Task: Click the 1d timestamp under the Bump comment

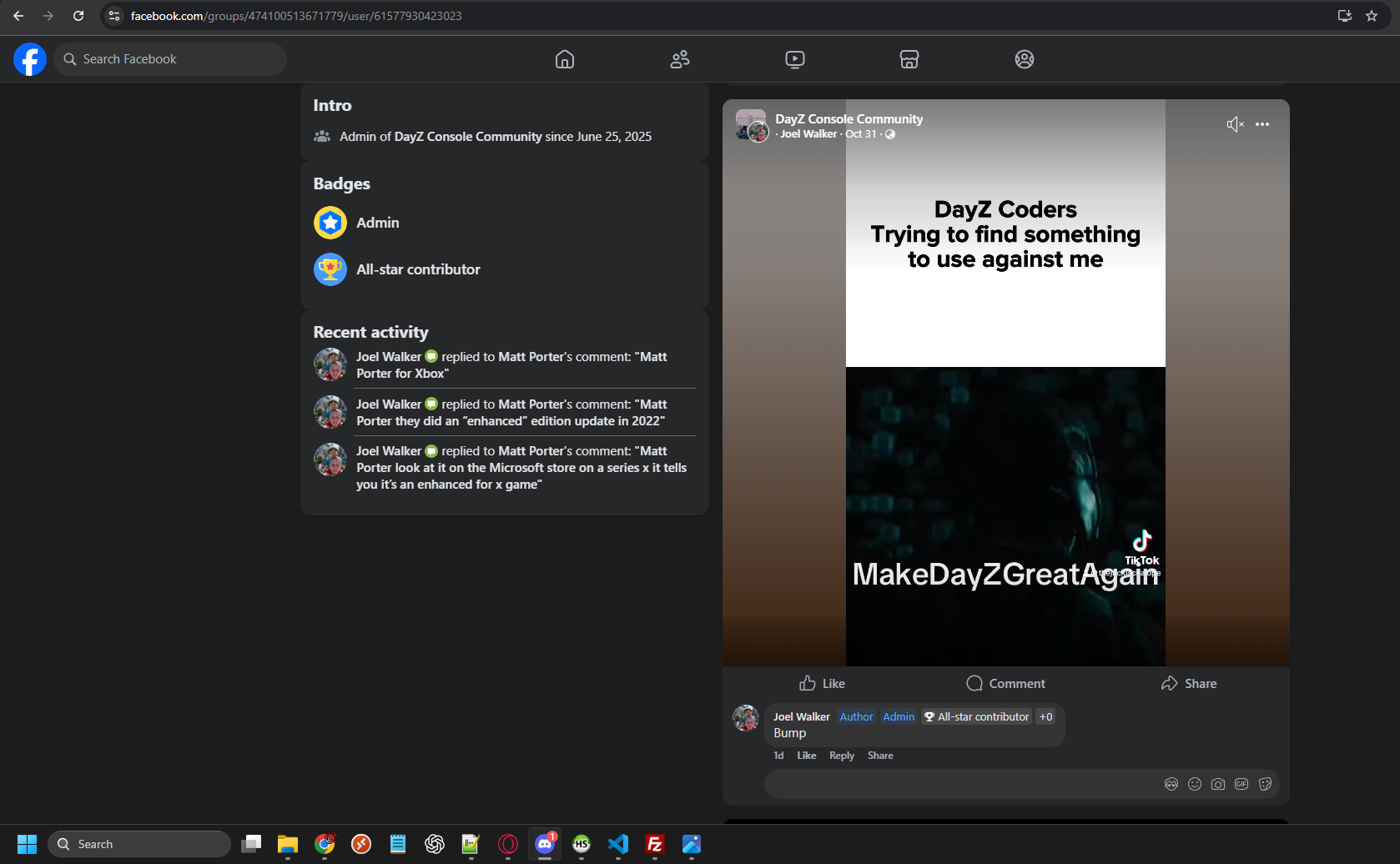Action: pyautogui.click(x=778, y=756)
